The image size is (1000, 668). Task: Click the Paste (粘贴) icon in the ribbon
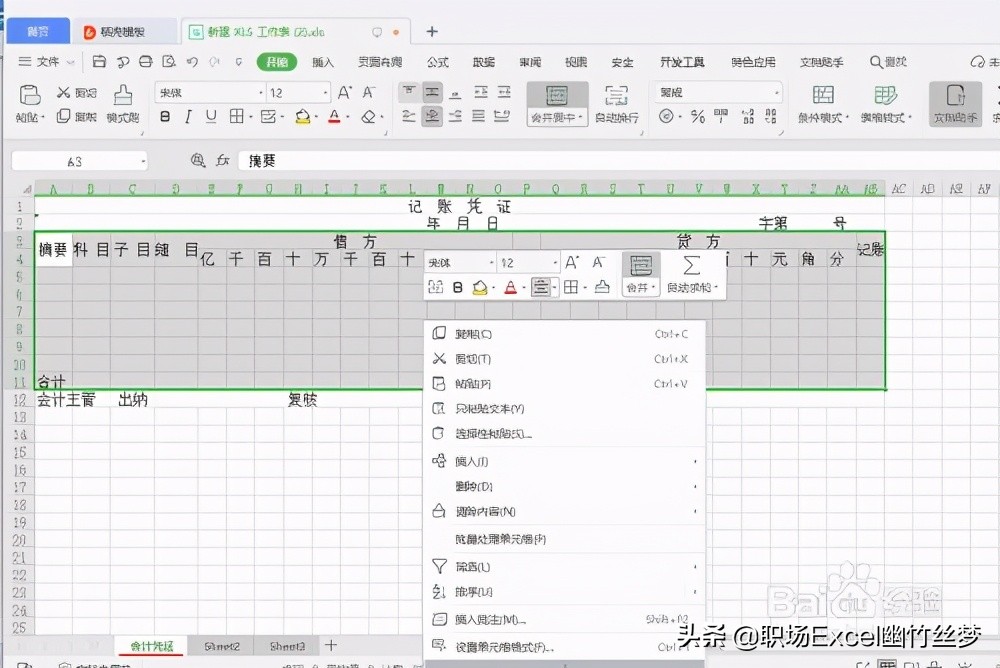click(30, 97)
